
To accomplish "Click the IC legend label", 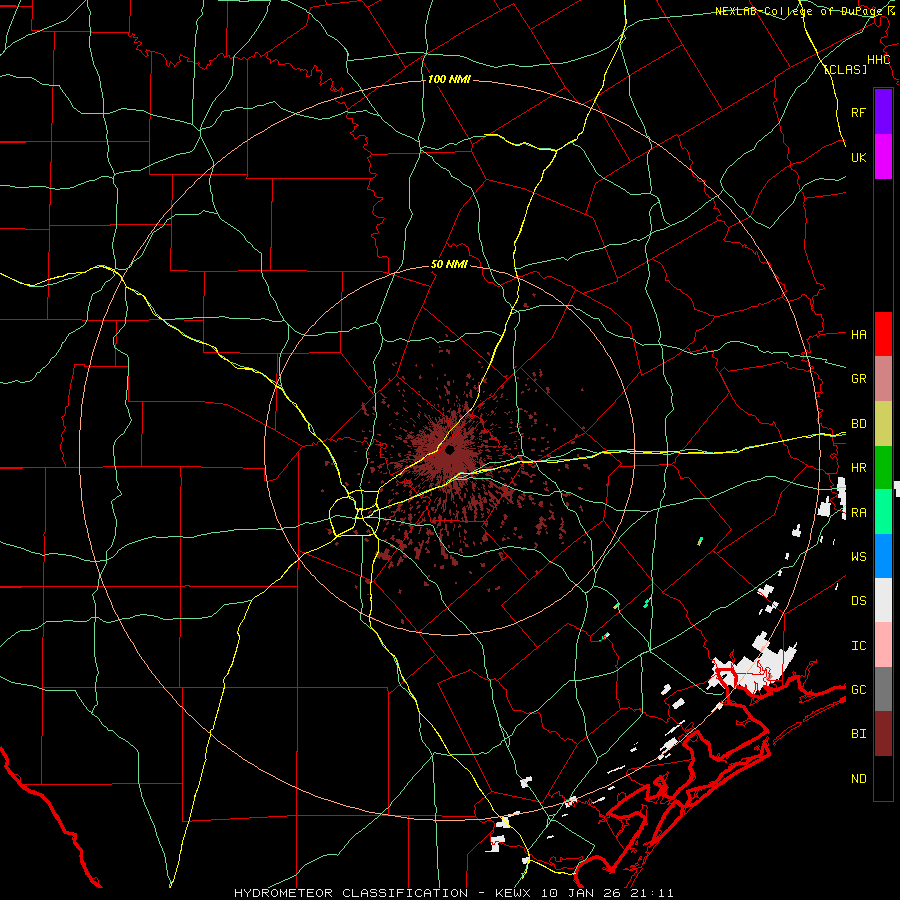I will point(859,646).
